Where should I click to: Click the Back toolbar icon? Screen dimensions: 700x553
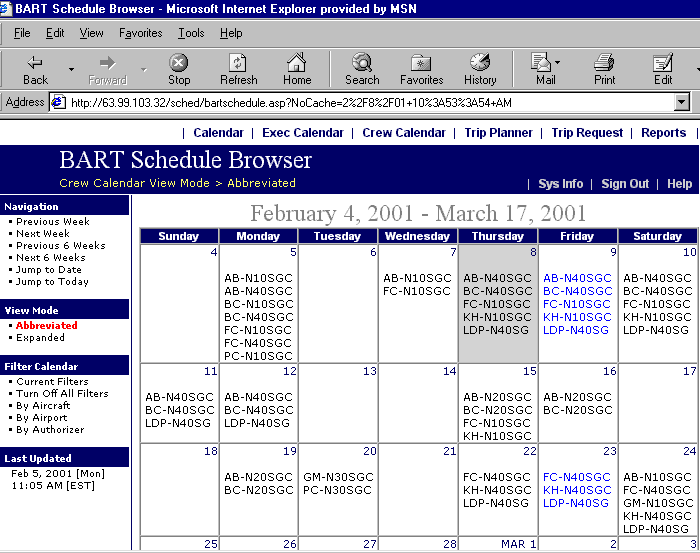[35, 69]
